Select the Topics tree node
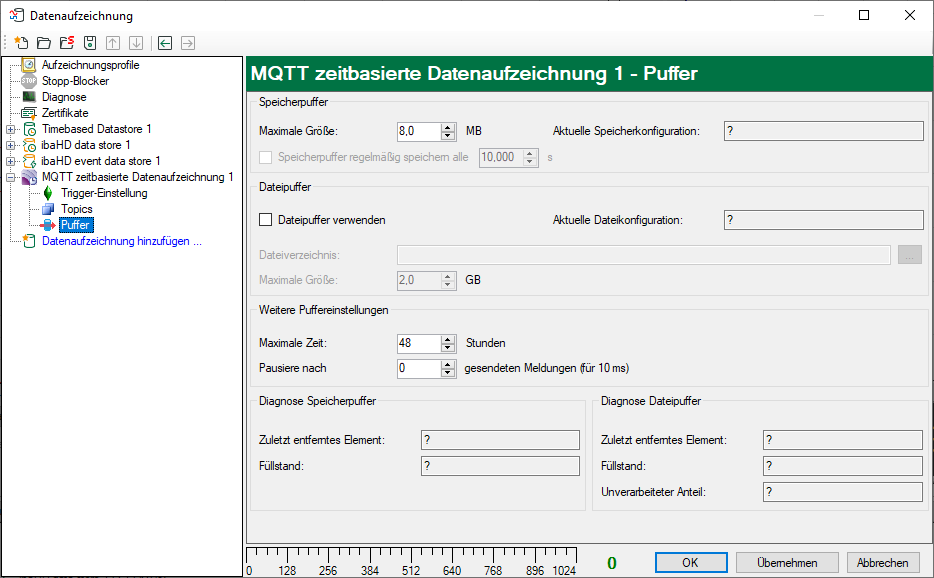 tap(76, 209)
